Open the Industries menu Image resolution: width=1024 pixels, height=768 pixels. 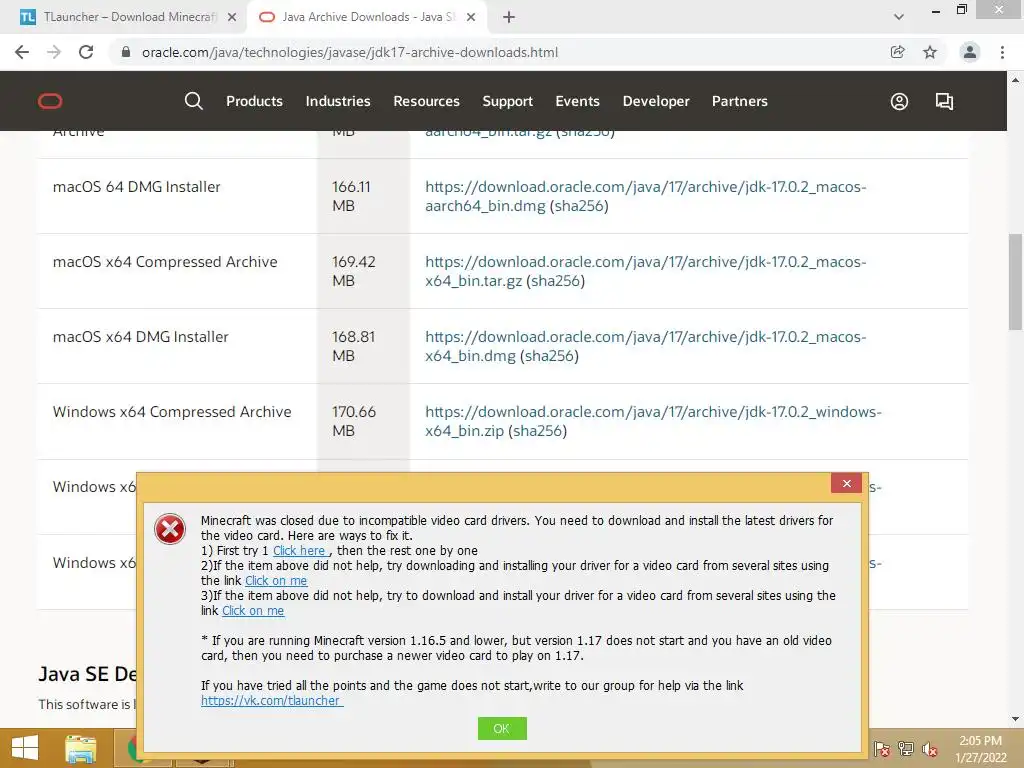(338, 101)
